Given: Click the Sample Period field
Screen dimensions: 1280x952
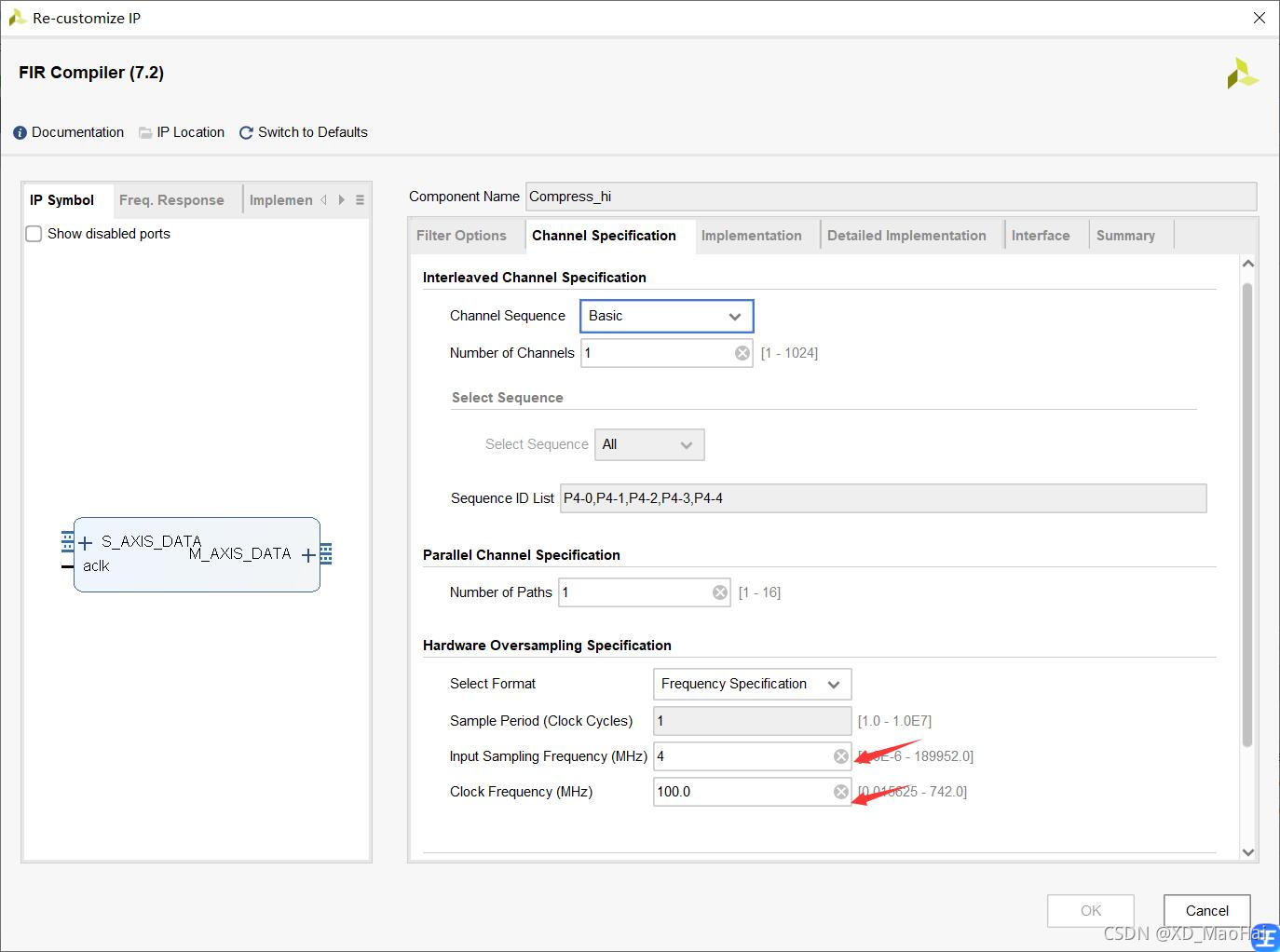Looking at the screenshot, I should pyautogui.click(x=752, y=721).
